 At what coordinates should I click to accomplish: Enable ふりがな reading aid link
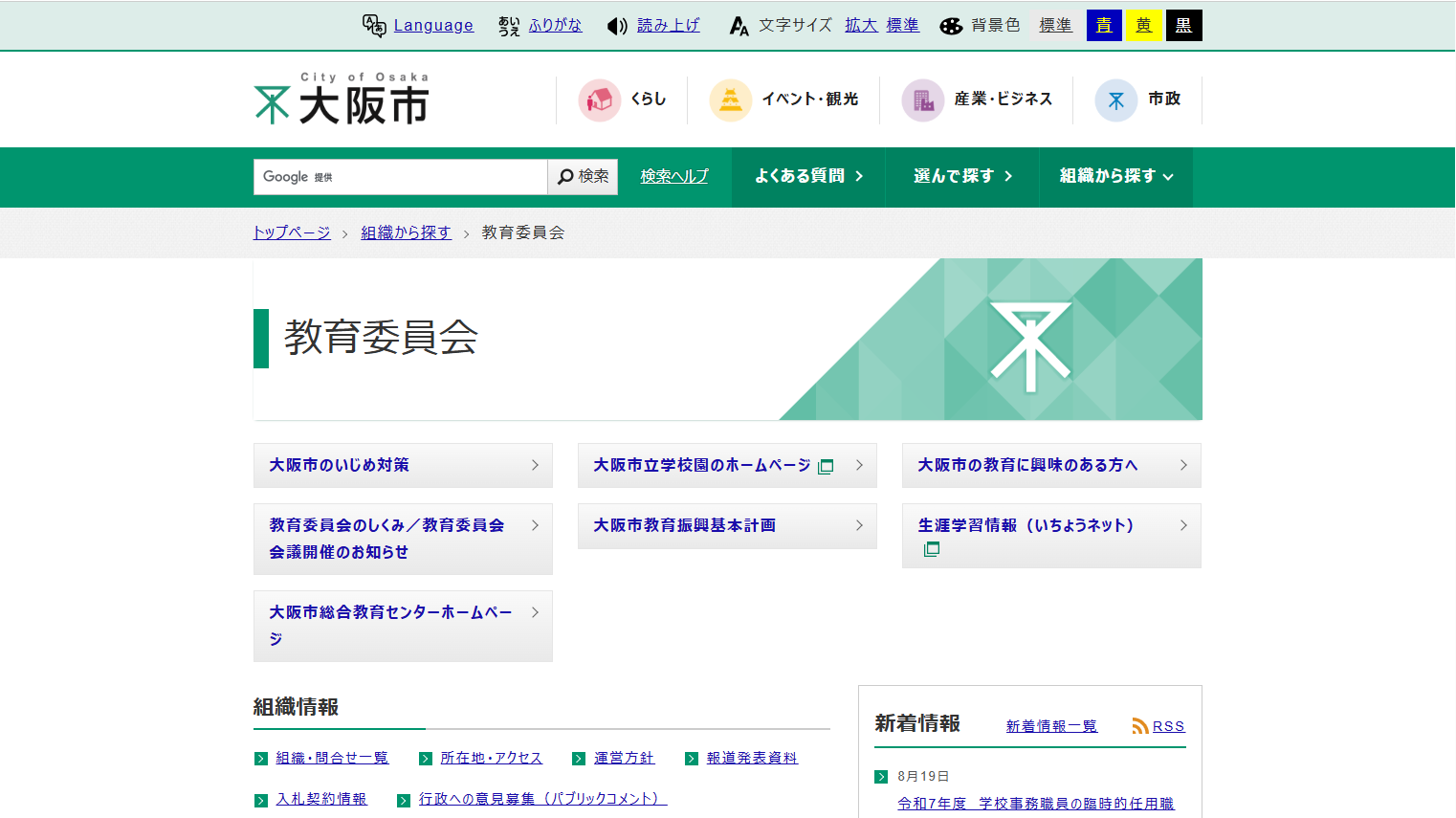pyautogui.click(x=555, y=26)
